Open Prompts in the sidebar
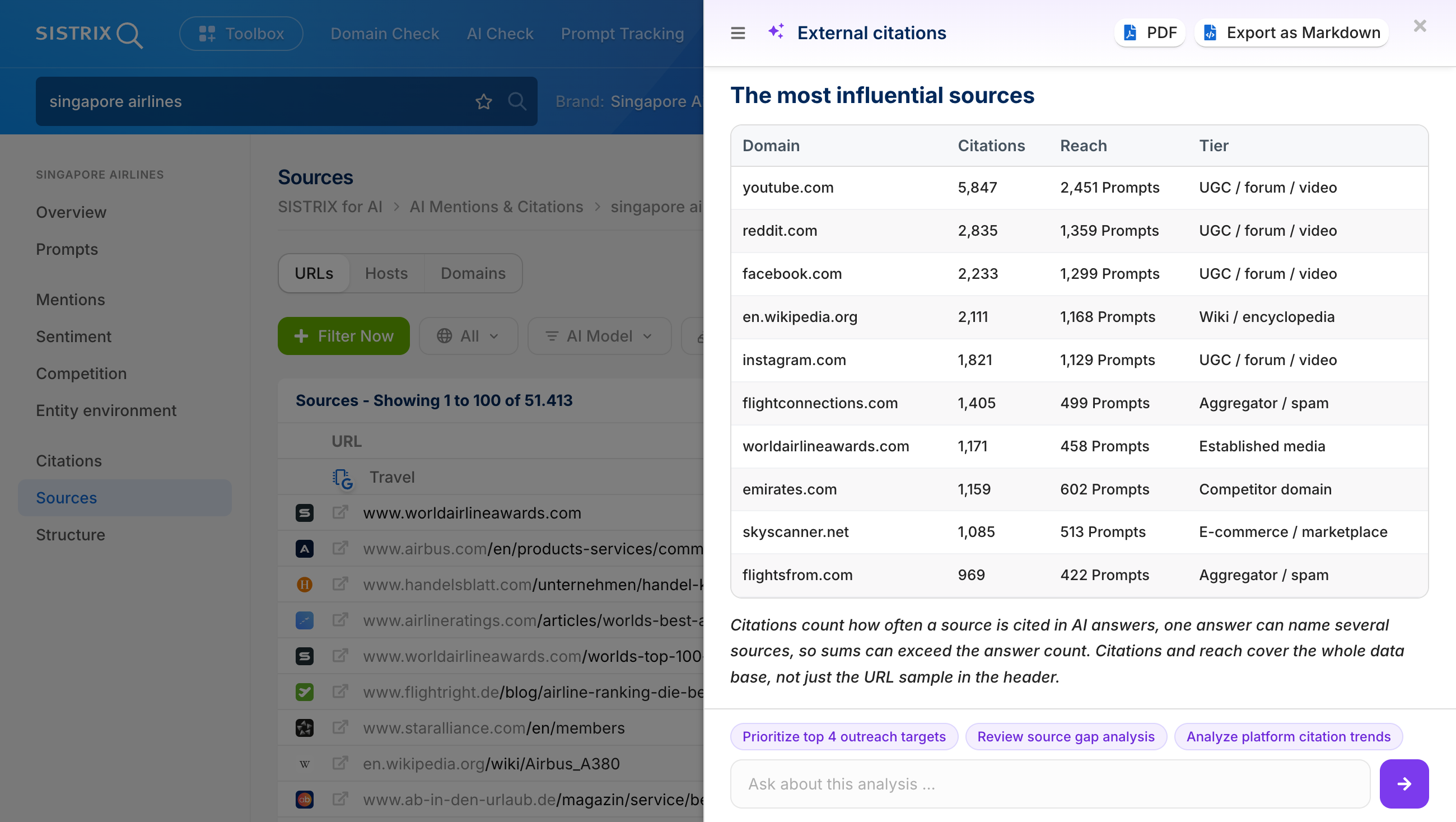 pyautogui.click(x=67, y=249)
